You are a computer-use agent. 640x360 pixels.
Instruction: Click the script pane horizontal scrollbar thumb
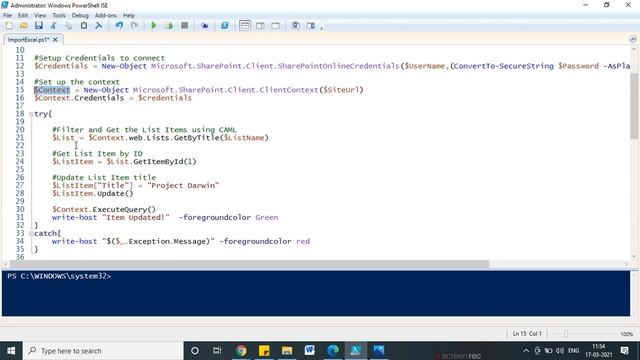[249, 264]
